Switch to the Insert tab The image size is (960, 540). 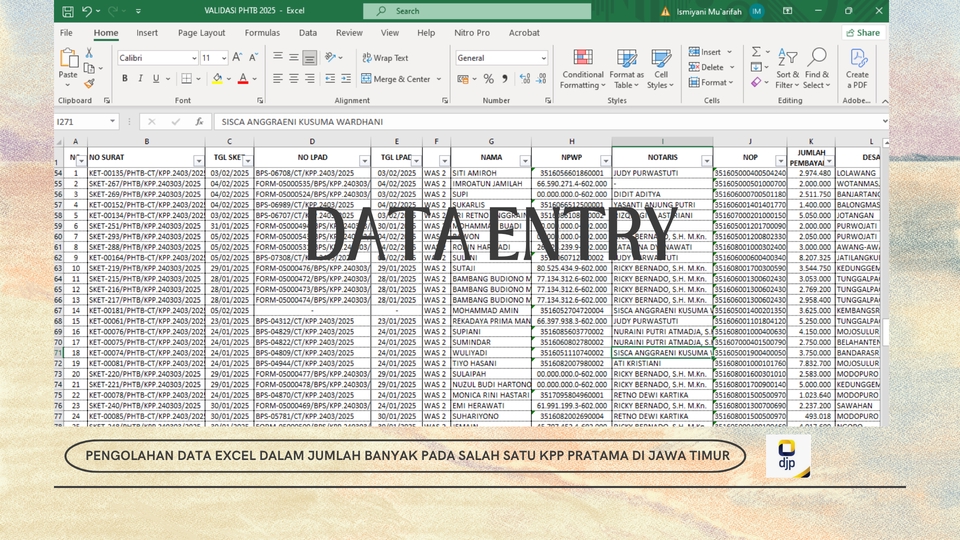point(147,32)
